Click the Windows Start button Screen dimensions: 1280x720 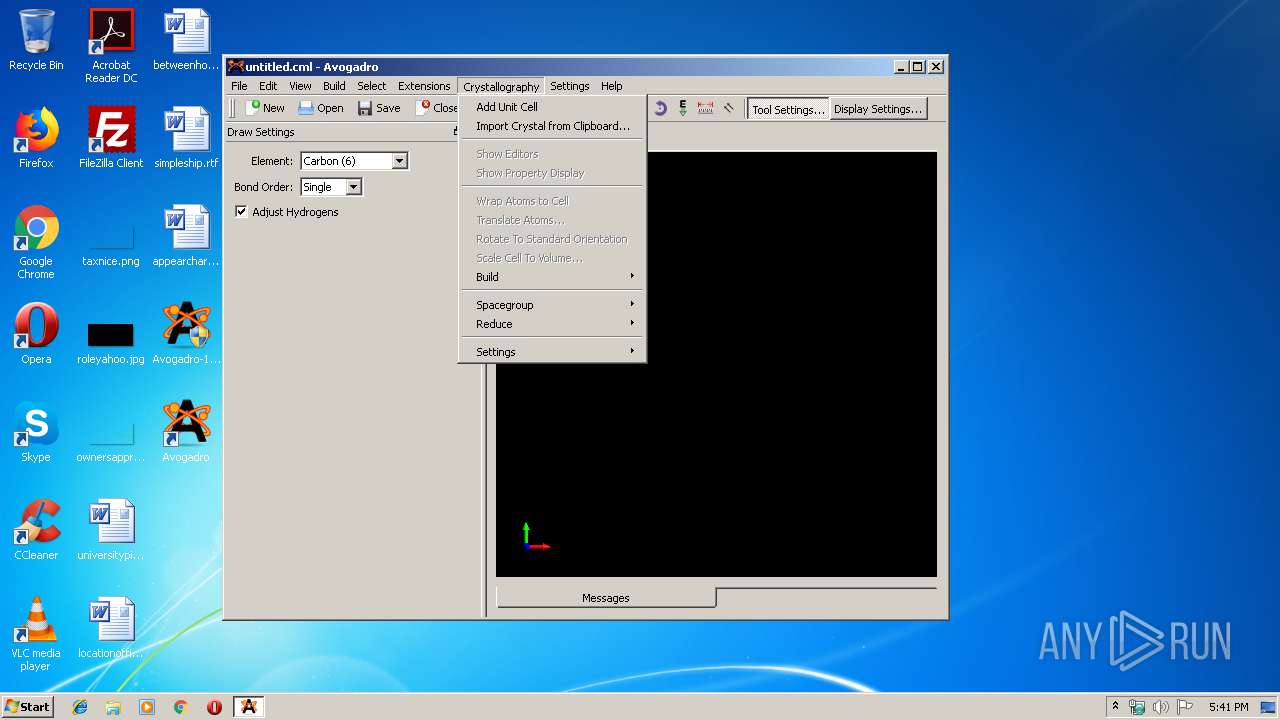28,706
